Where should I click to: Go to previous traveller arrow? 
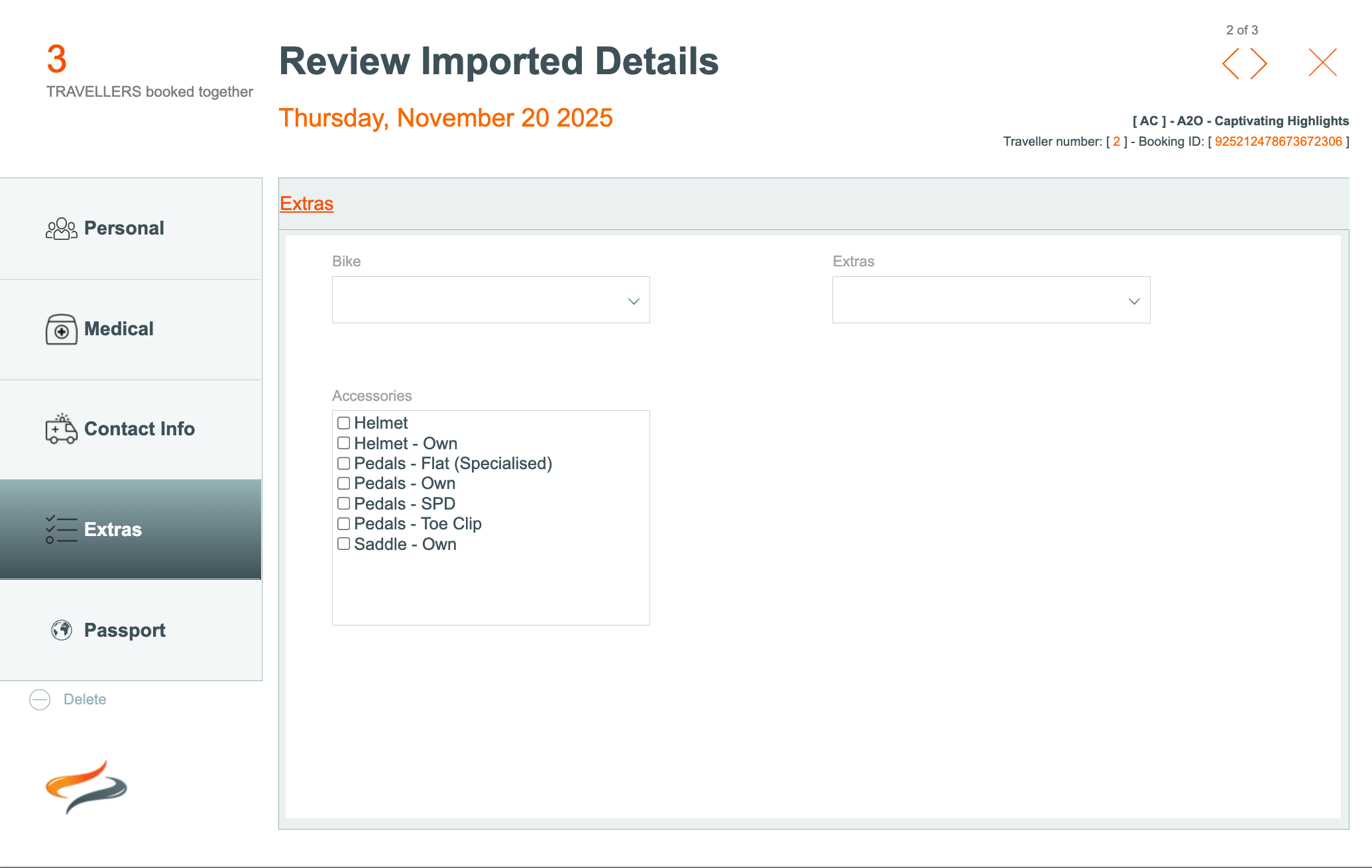tap(1231, 64)
